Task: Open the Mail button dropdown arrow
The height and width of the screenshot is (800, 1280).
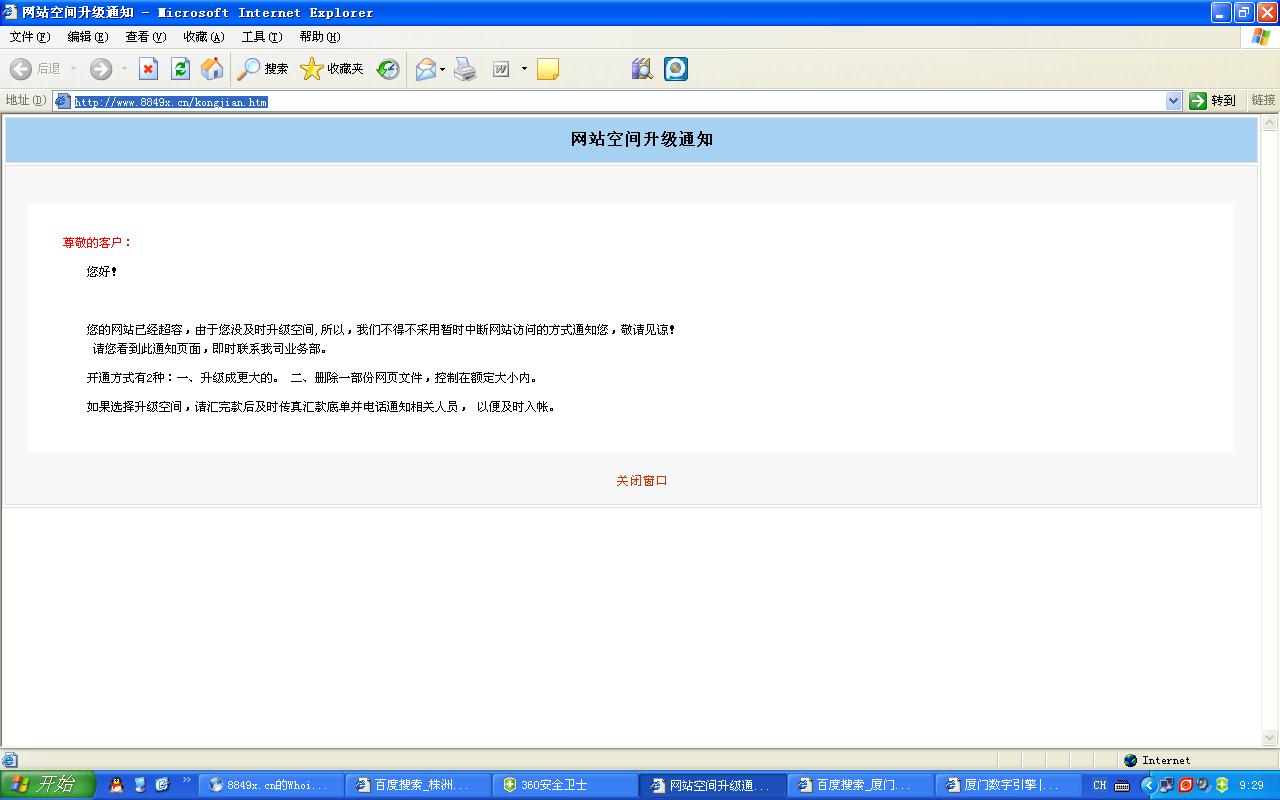Action: (443, 69)
